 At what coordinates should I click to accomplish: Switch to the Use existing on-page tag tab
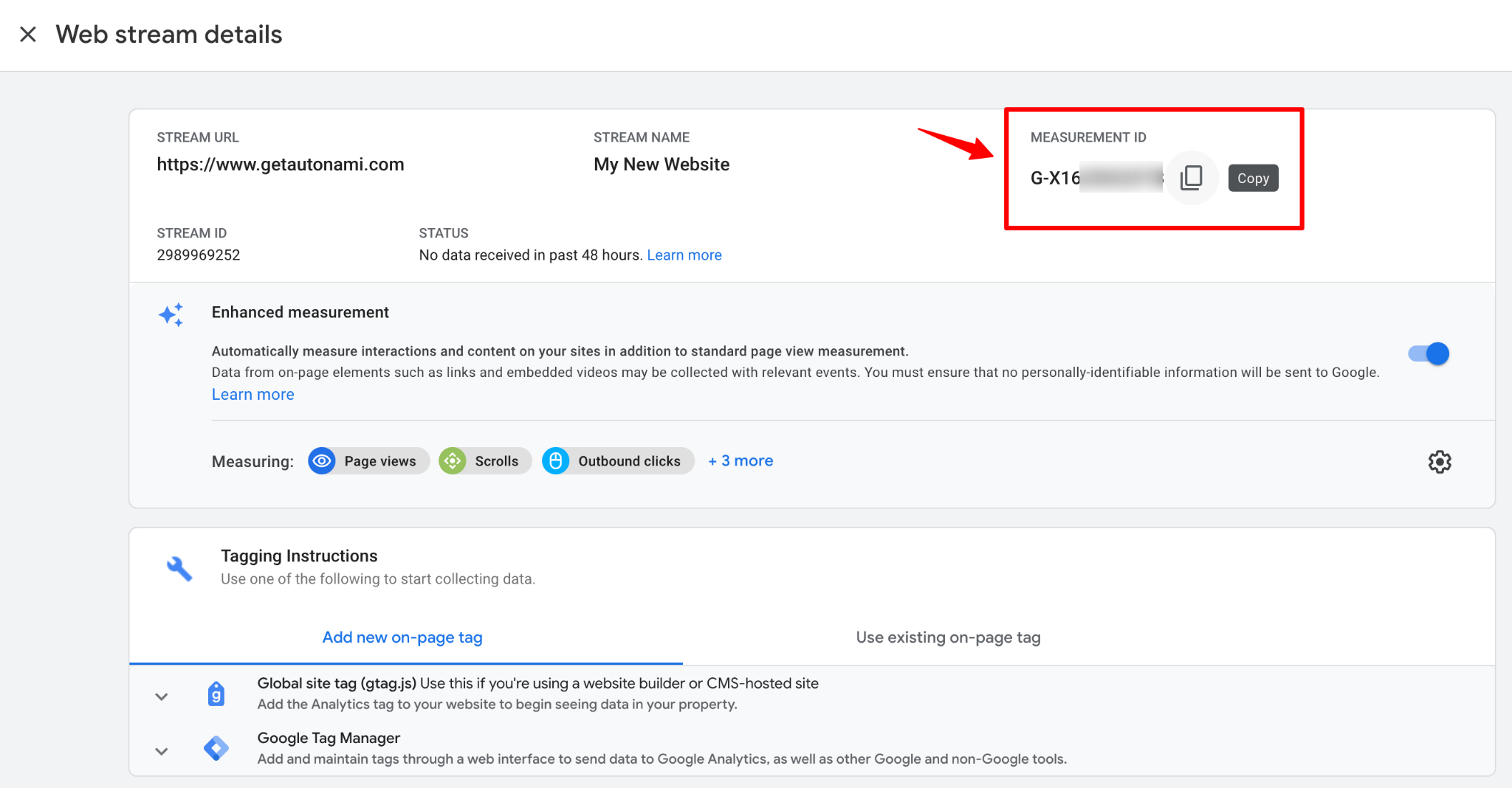coord(947,637)
